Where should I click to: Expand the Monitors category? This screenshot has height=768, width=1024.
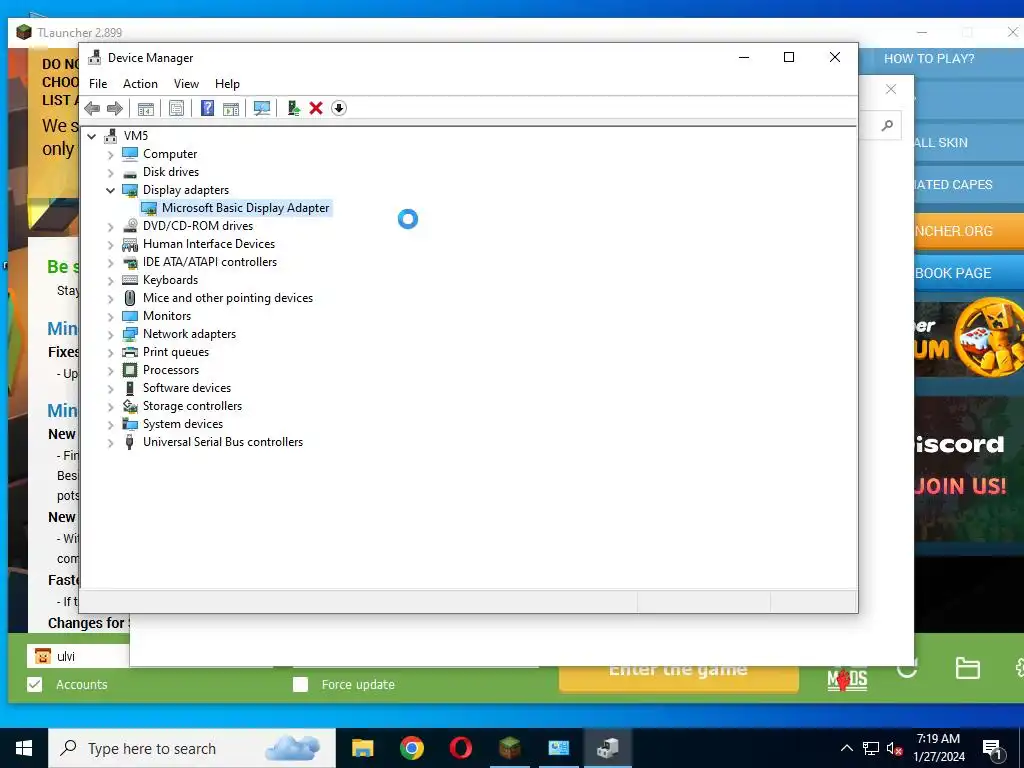[x=110, y=316]
